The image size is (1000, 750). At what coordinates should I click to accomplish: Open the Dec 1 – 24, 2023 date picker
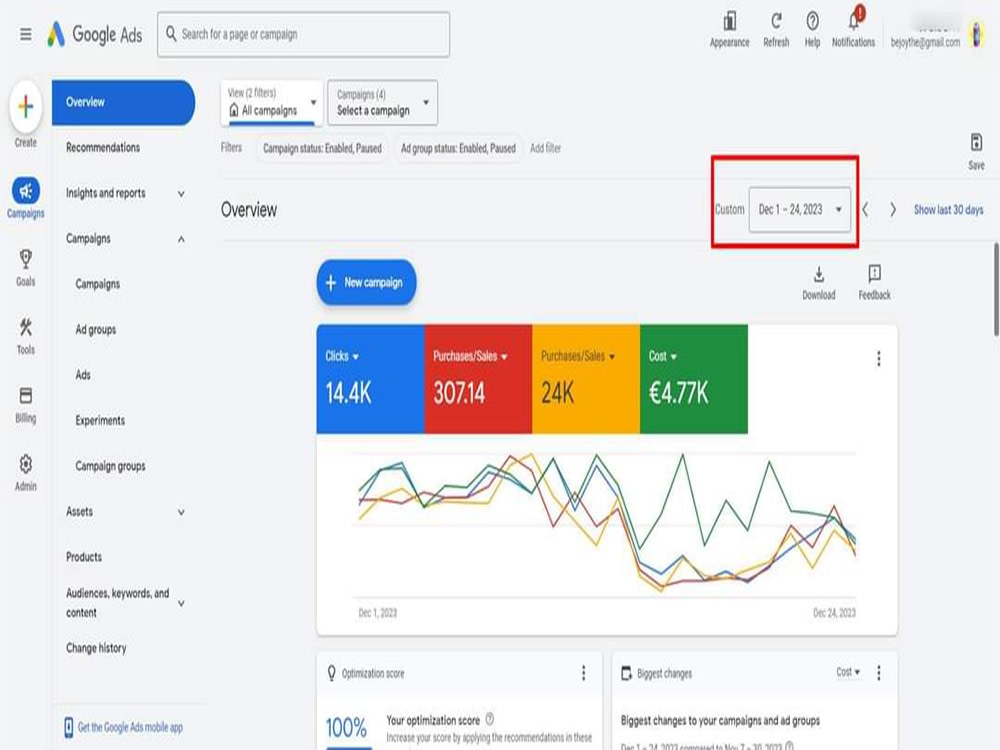pos(800,210)
